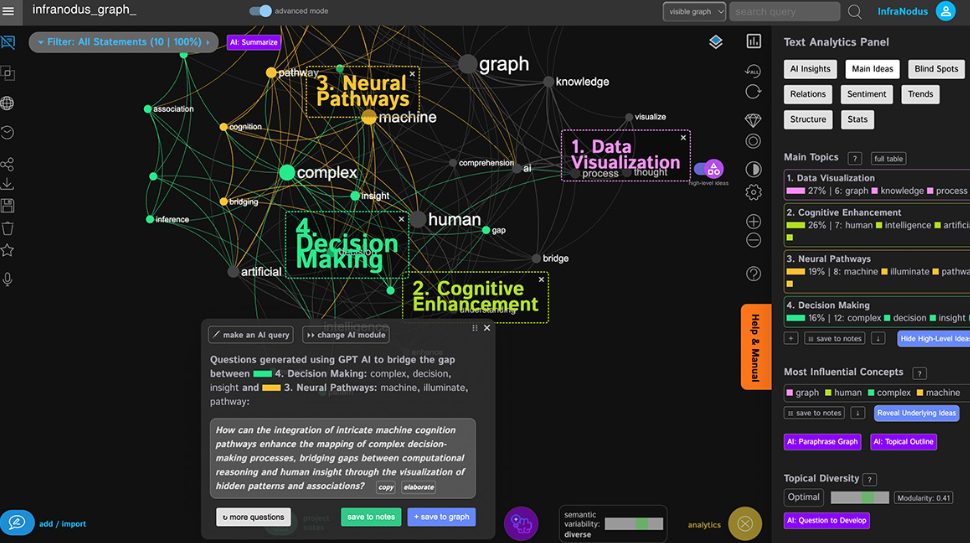Open the hamburger menu icon
Viewport: 970px width, 543px height.
[8, 11]
